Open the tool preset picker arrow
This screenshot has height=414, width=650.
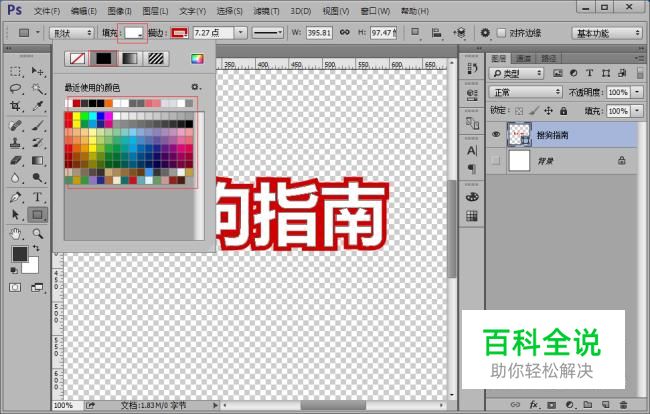[x=38, y=33]
